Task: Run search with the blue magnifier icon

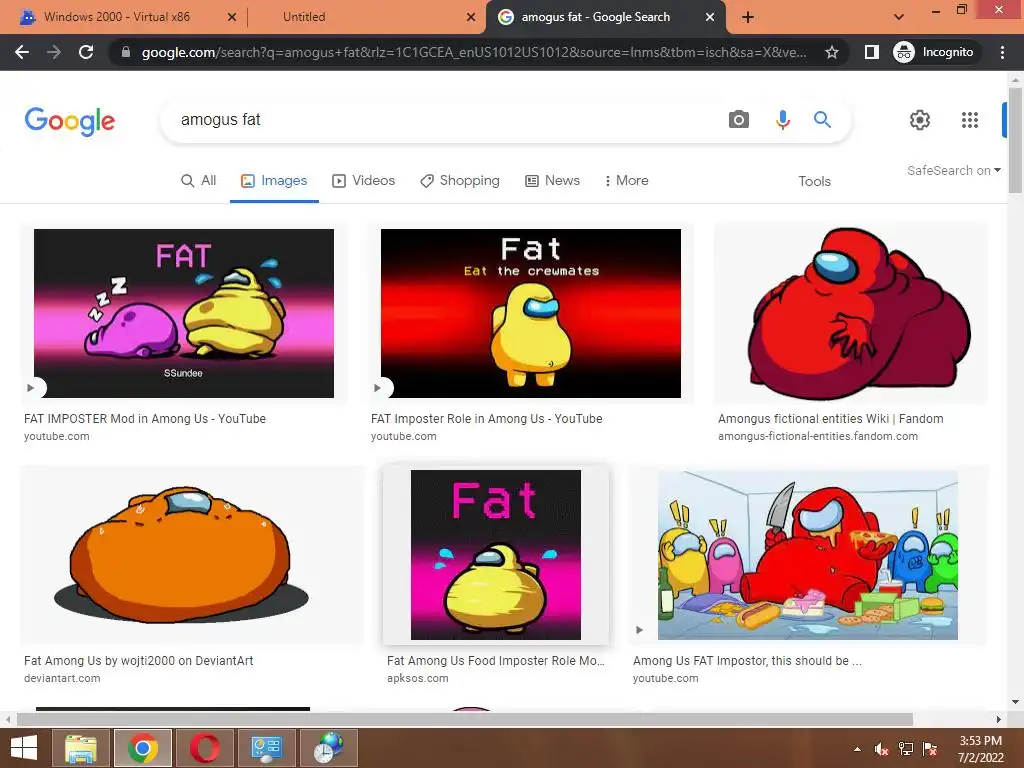Action: [822, 120]
